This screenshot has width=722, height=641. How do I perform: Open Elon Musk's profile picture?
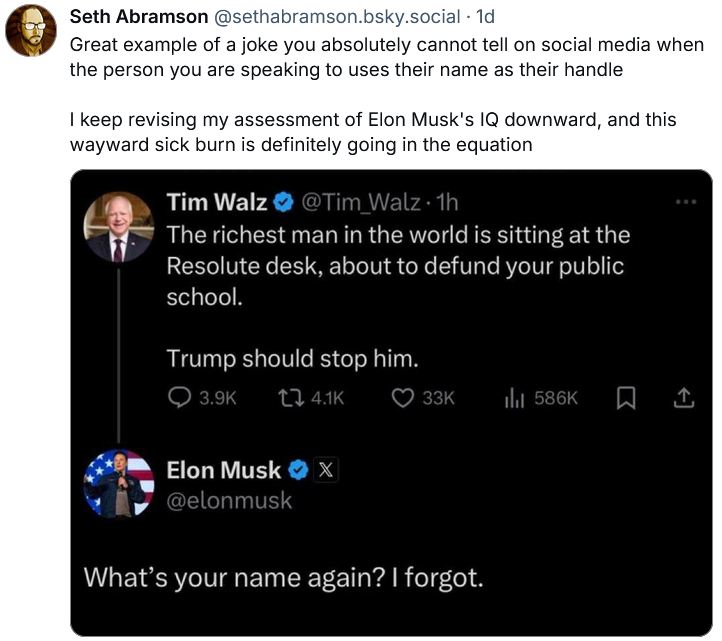click(119, 484)
